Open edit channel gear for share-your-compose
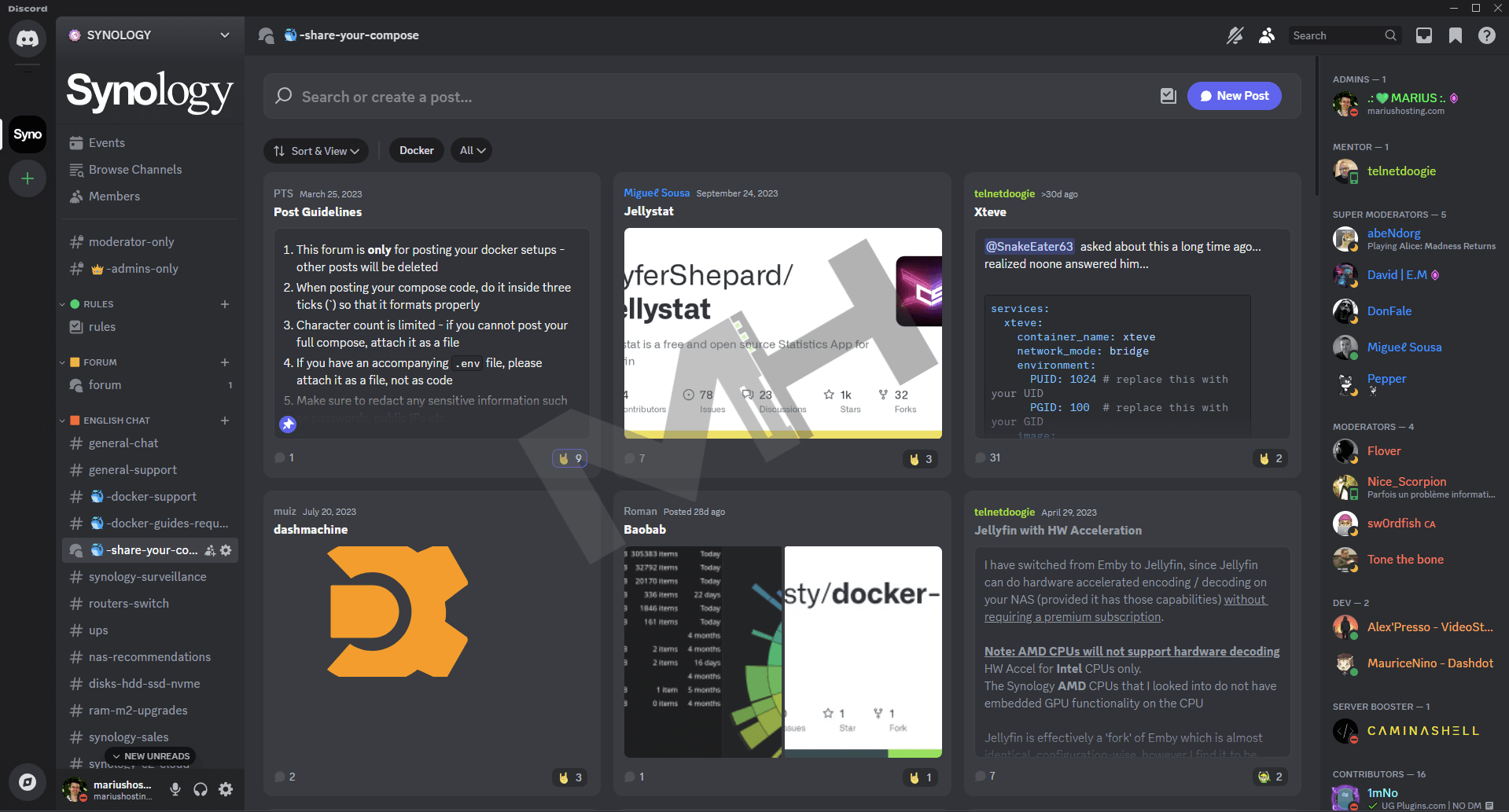 [226, 550]
